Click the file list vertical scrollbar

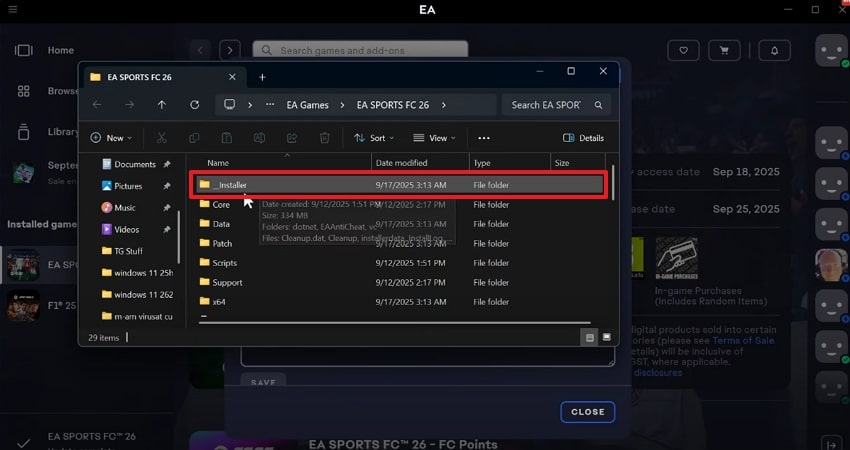click(x=613, y=182)
